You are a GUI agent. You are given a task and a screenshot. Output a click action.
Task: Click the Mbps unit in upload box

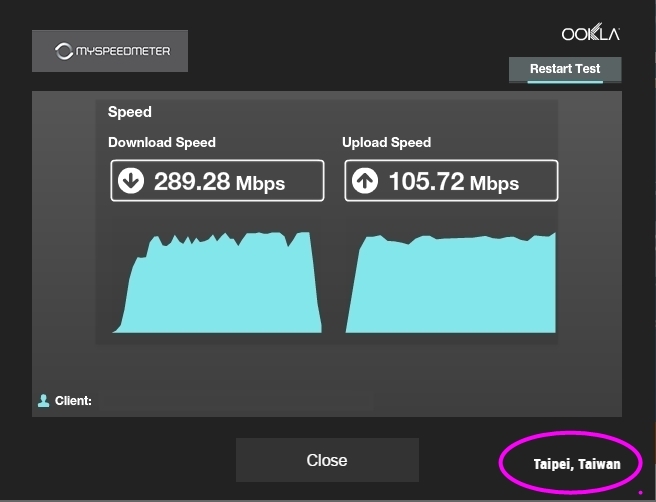click(494, 183)
